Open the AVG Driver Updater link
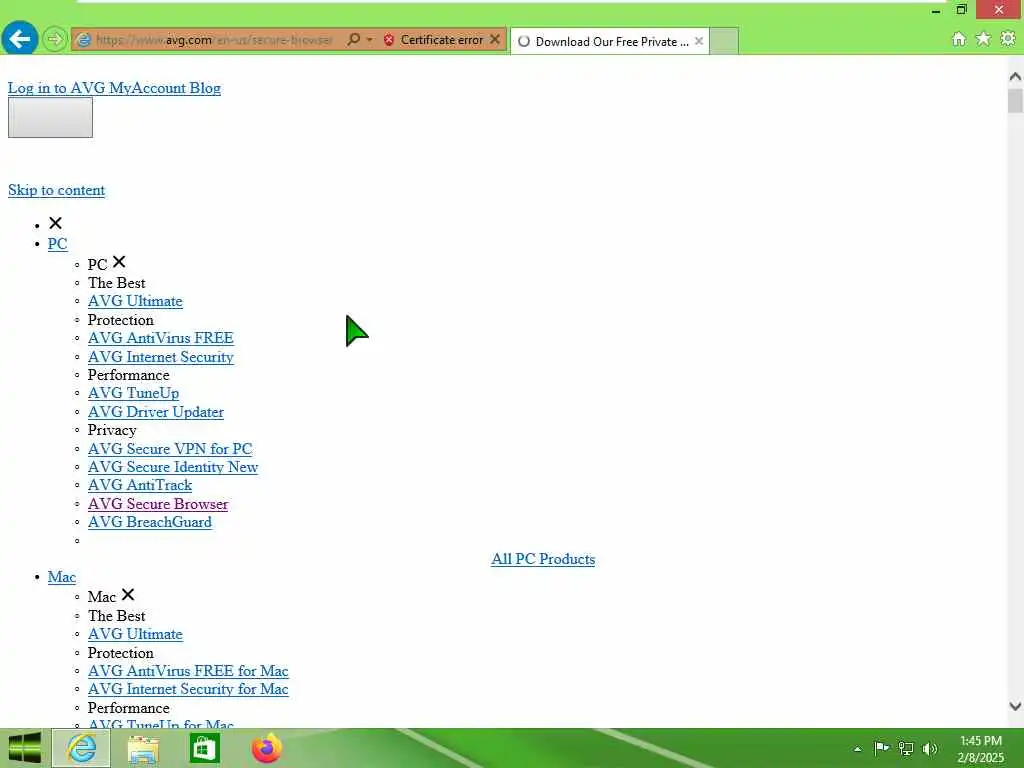The width and height of the screenshot is (1024, 768). click(155, 412)
